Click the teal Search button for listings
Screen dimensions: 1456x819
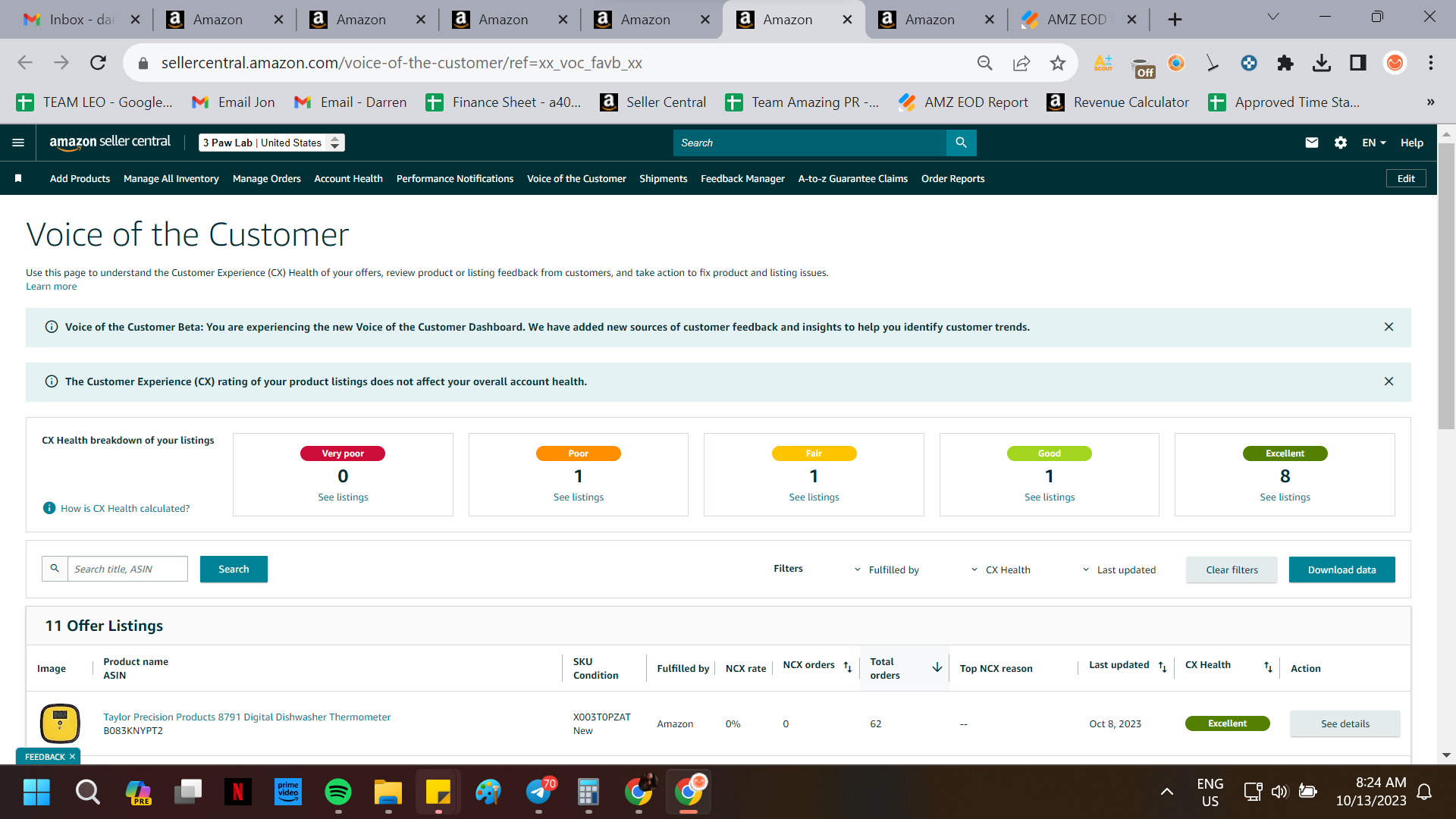pos(234,569)
